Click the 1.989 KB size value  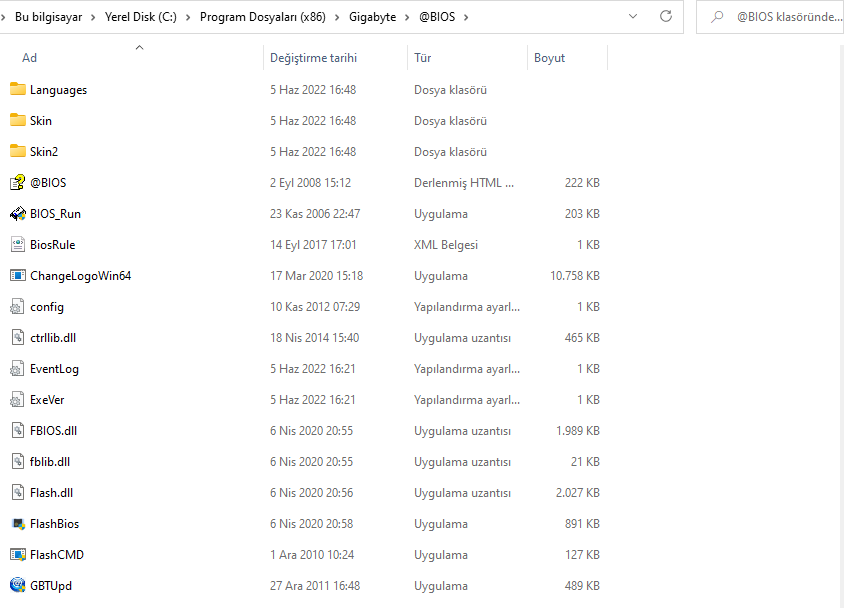point(578,430)
